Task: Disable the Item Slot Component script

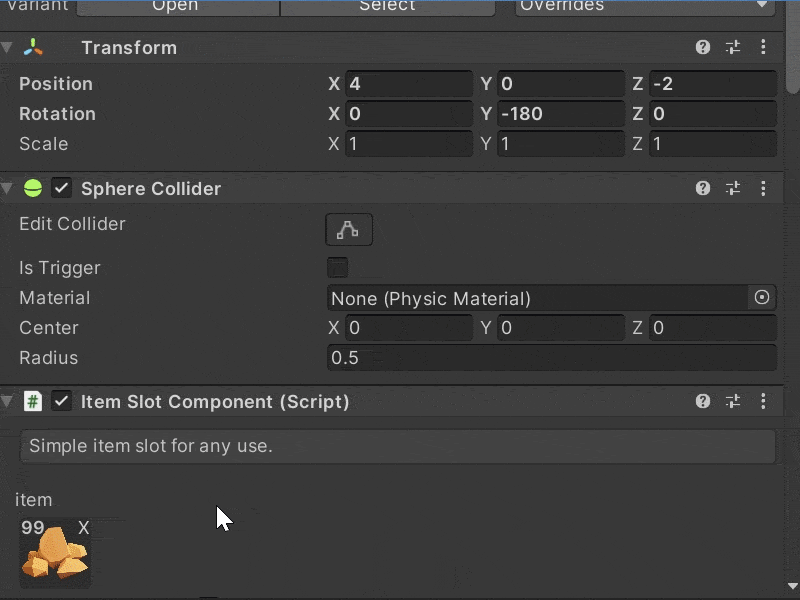Action: pyautogui.click(x=62, y=401)
